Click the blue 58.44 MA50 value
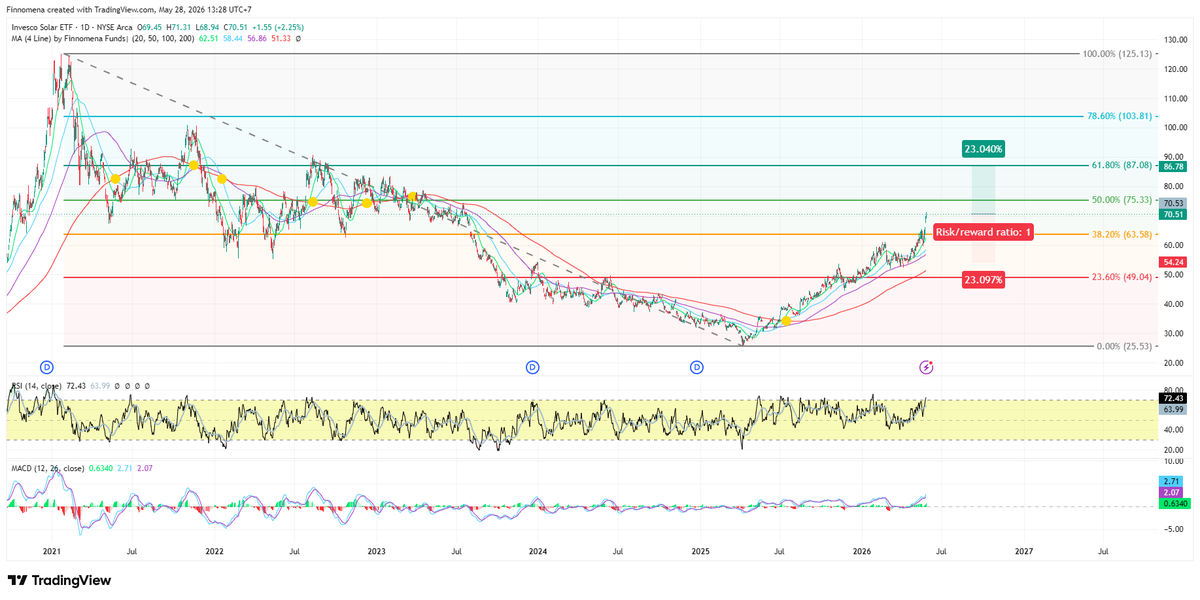This screenshot has width=1200, height=600. (233, 38)
